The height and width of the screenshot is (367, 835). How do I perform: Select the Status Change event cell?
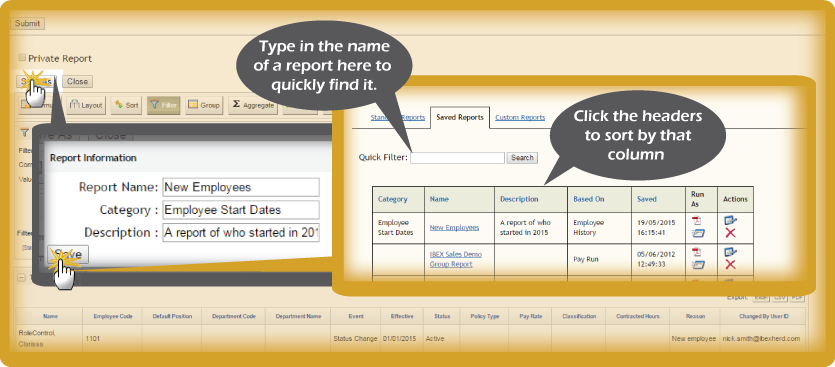pos(356,338)
